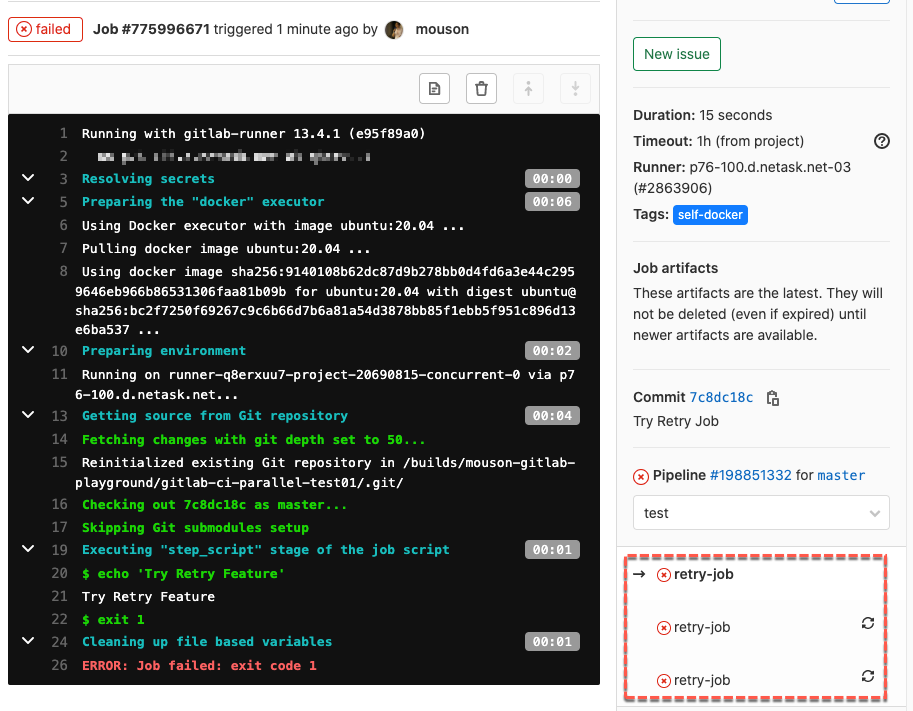This screenshot has height=711, width=913.
Task: Erase job log with trash icon
Action: pos(482,89)
